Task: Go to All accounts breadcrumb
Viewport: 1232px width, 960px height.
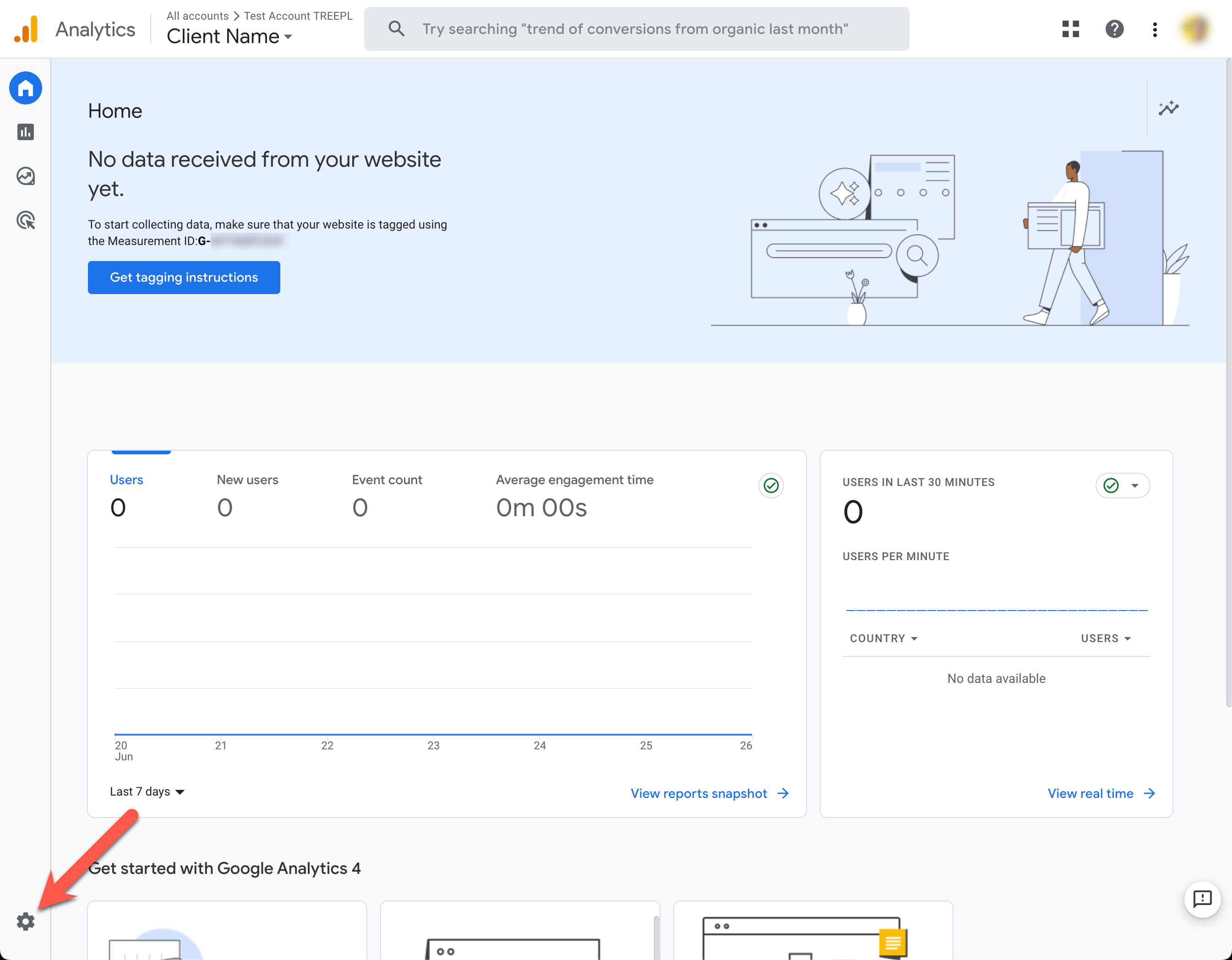Action: coord(197,16)
